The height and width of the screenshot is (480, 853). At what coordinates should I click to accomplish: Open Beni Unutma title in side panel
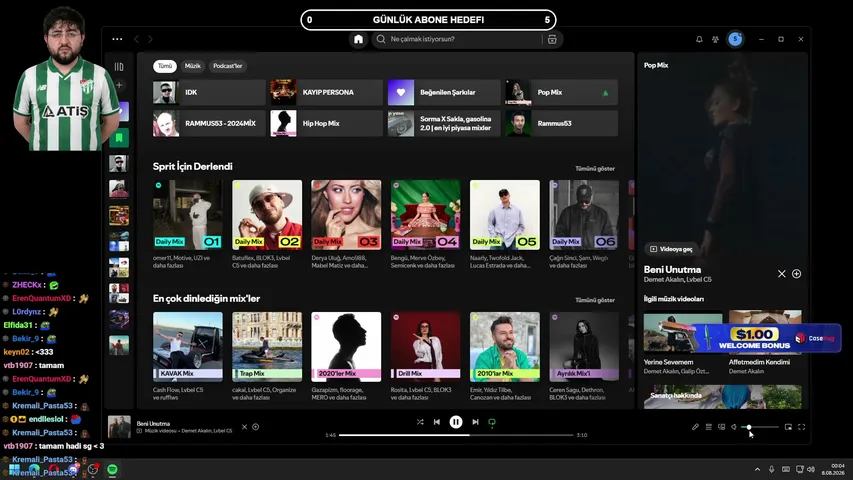(672, 269)
